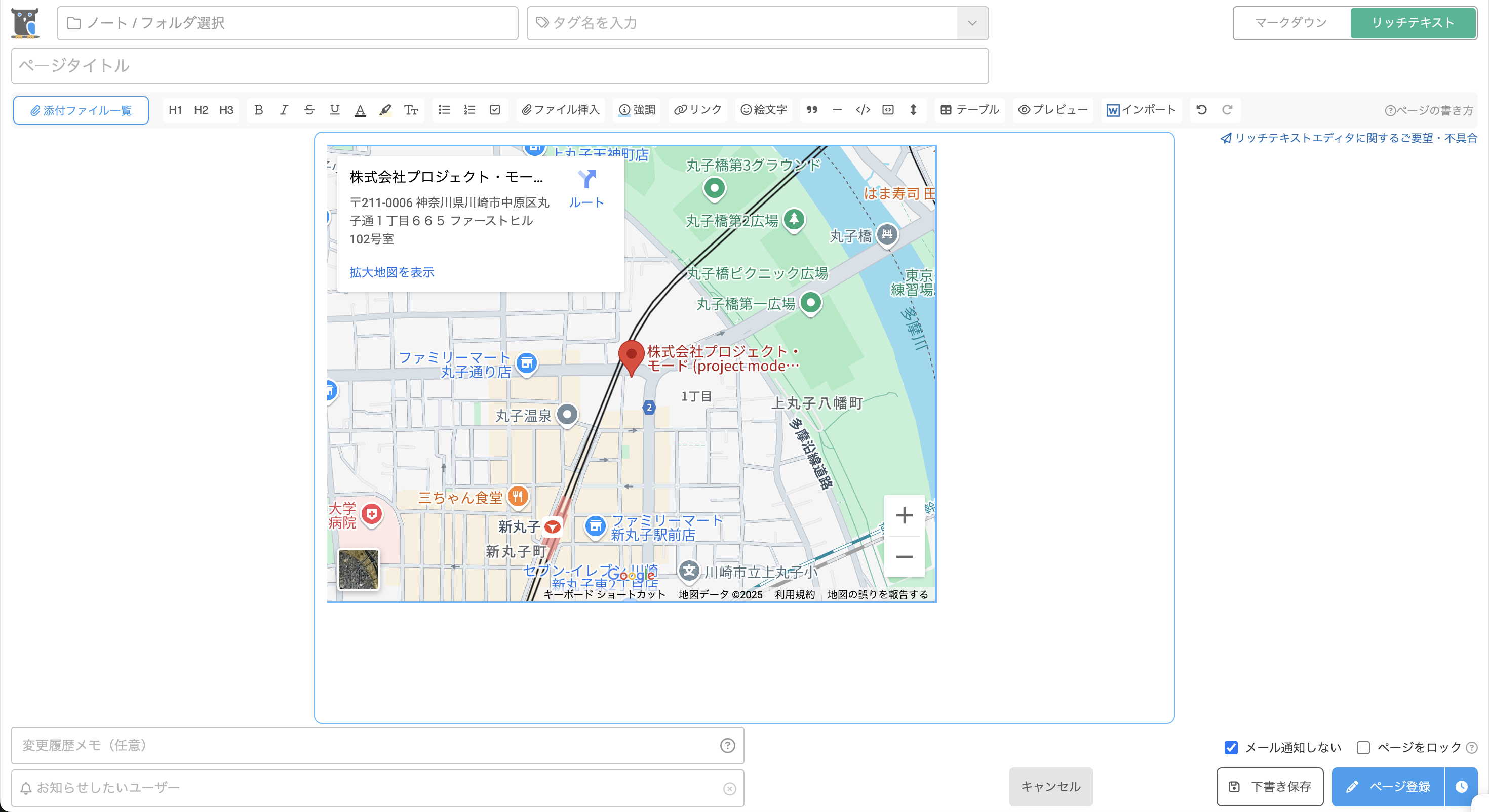Open the highlight marker color tool

[385, 110]
